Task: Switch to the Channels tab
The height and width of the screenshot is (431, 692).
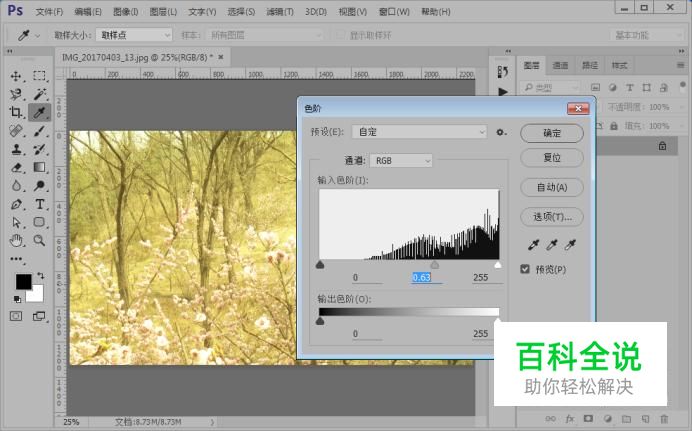Action: coord(560,65)
